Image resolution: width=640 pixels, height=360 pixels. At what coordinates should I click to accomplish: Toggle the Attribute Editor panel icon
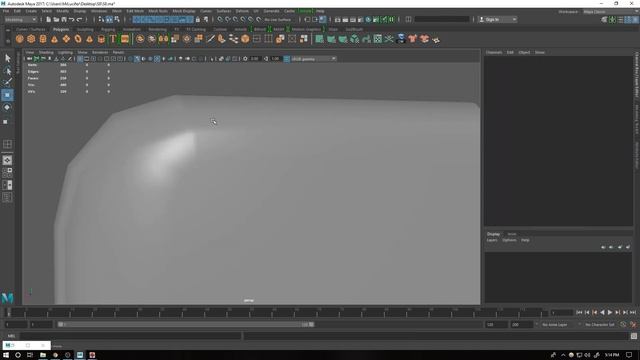(x=620, y=20)
